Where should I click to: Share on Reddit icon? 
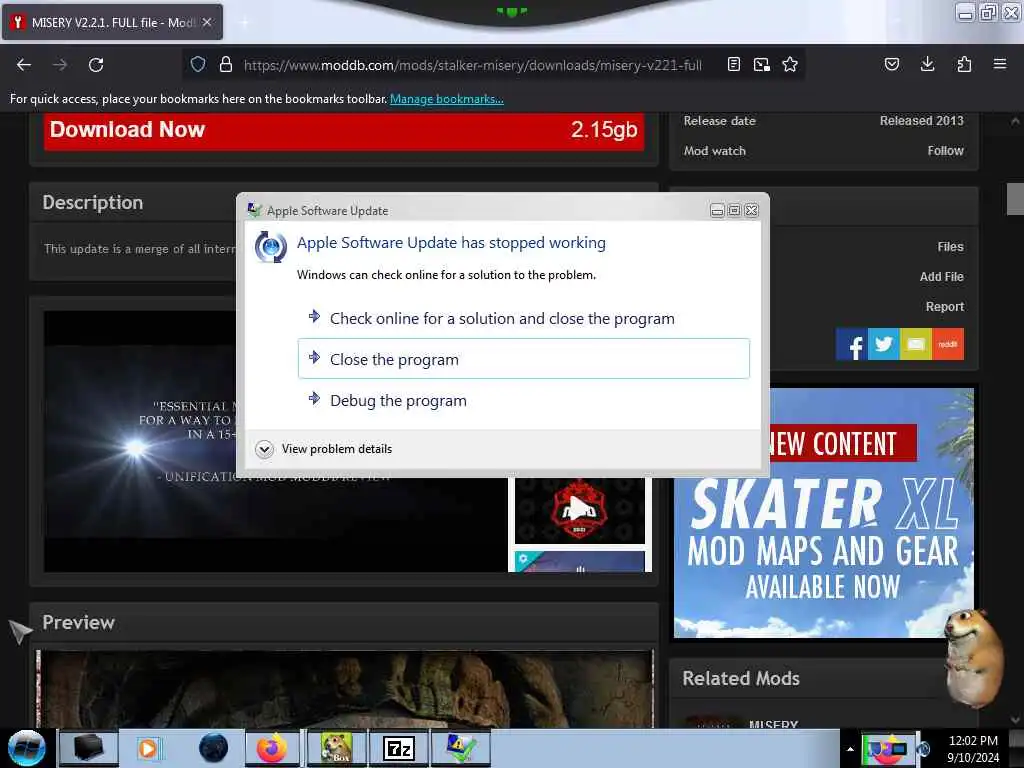tap(948, 344)
